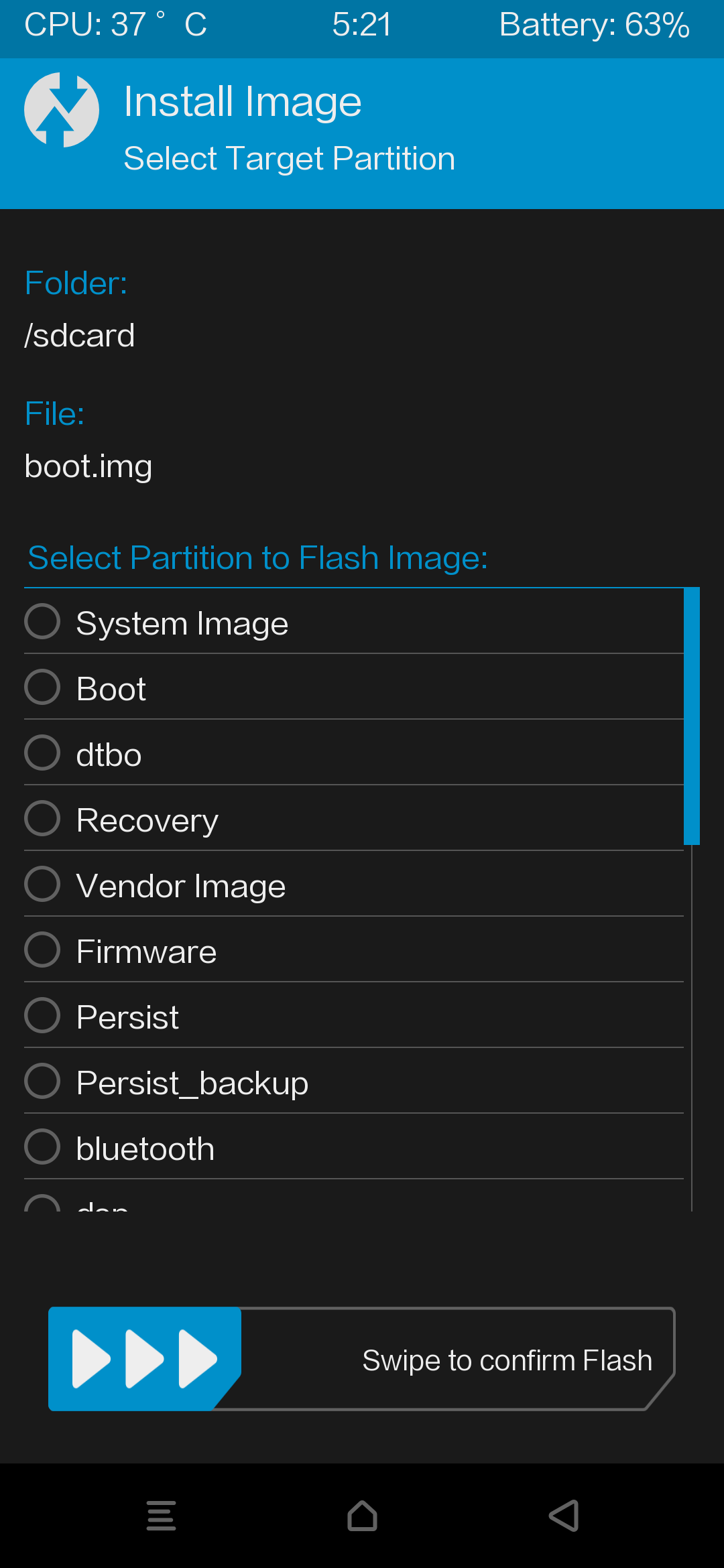
Task: Tap the /sdcard folder path
Action: pyautogui.click(x=79, y=335)
